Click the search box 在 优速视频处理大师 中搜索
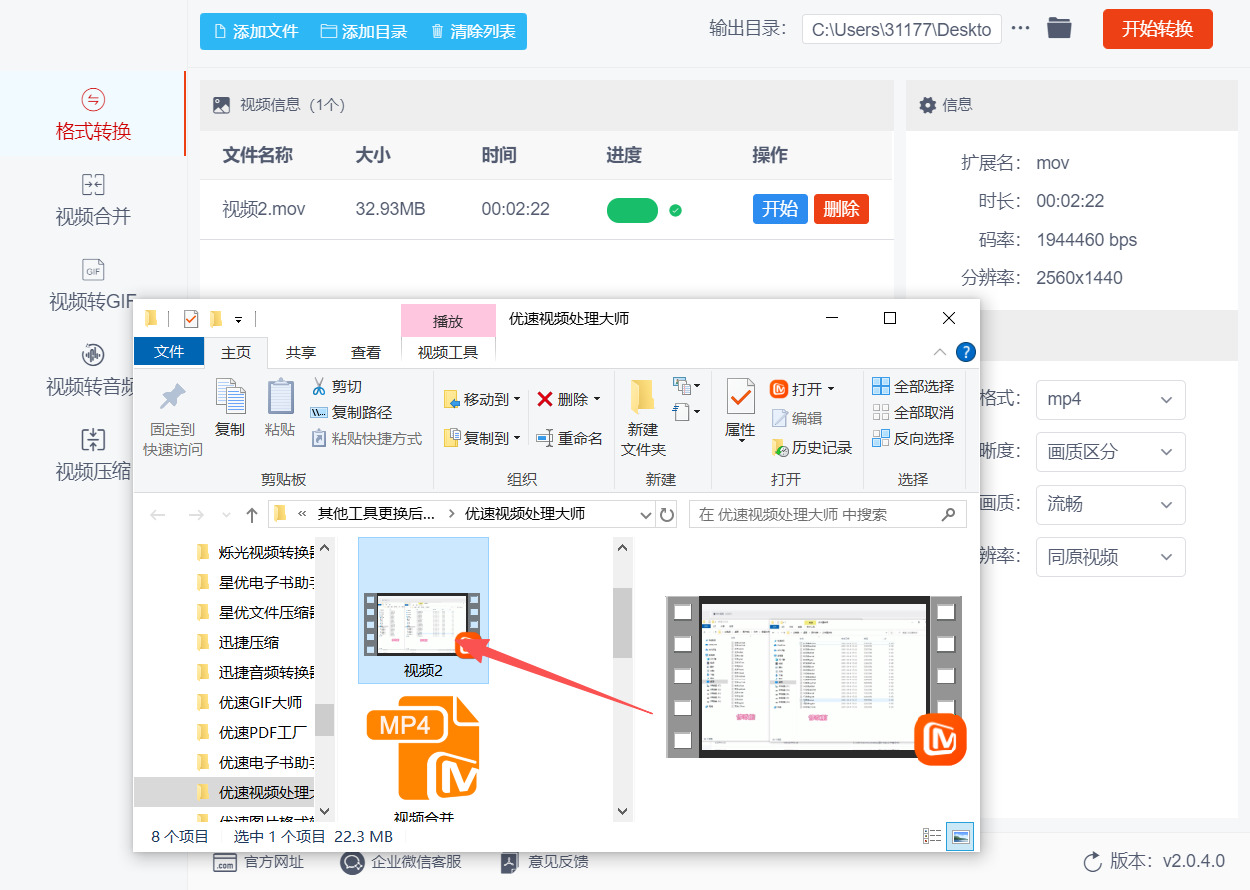Viewport: 1250px width, 890px height. tap(828, 515)
